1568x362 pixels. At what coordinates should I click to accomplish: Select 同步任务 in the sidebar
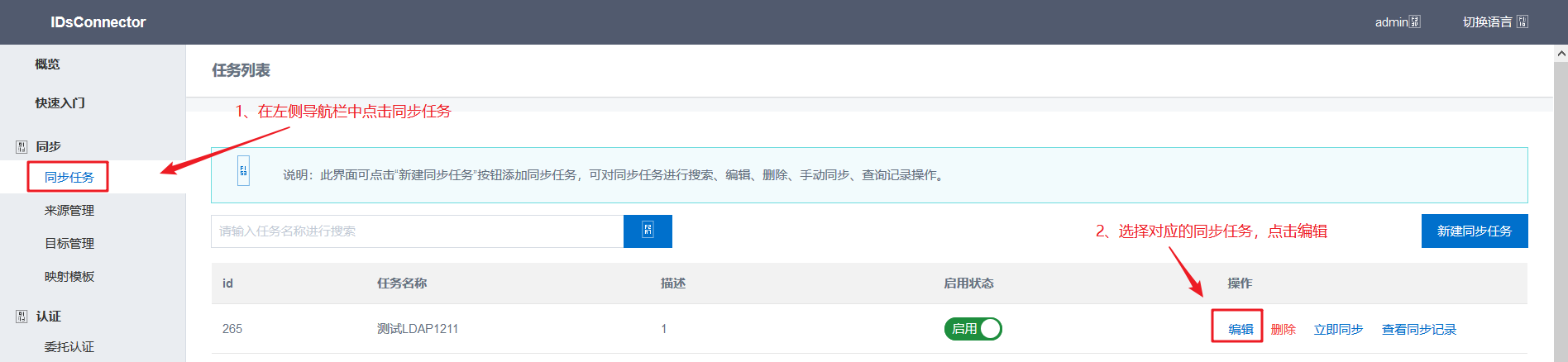click(x=69, y=177)
